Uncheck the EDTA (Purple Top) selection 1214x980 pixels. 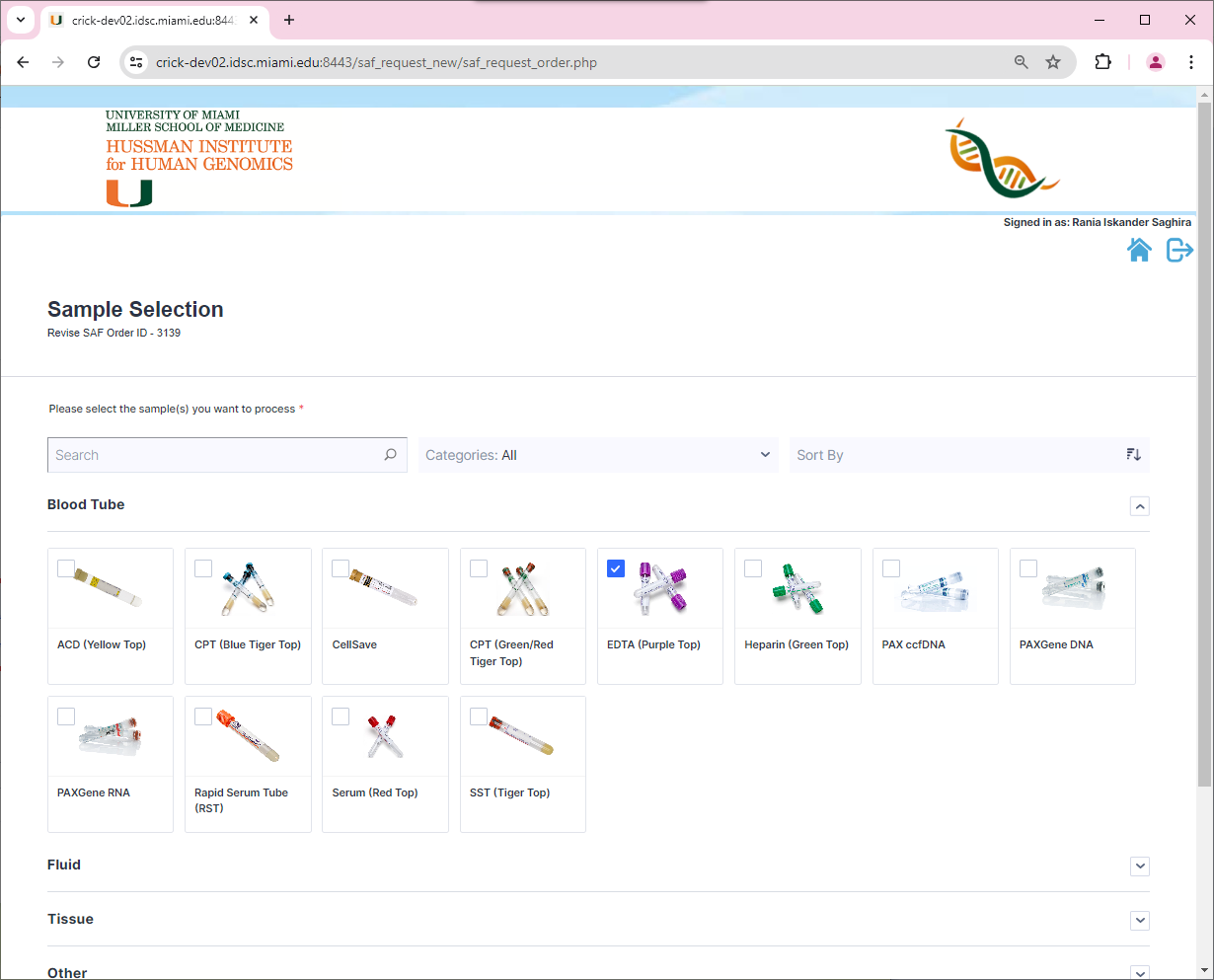pos(616,567)
